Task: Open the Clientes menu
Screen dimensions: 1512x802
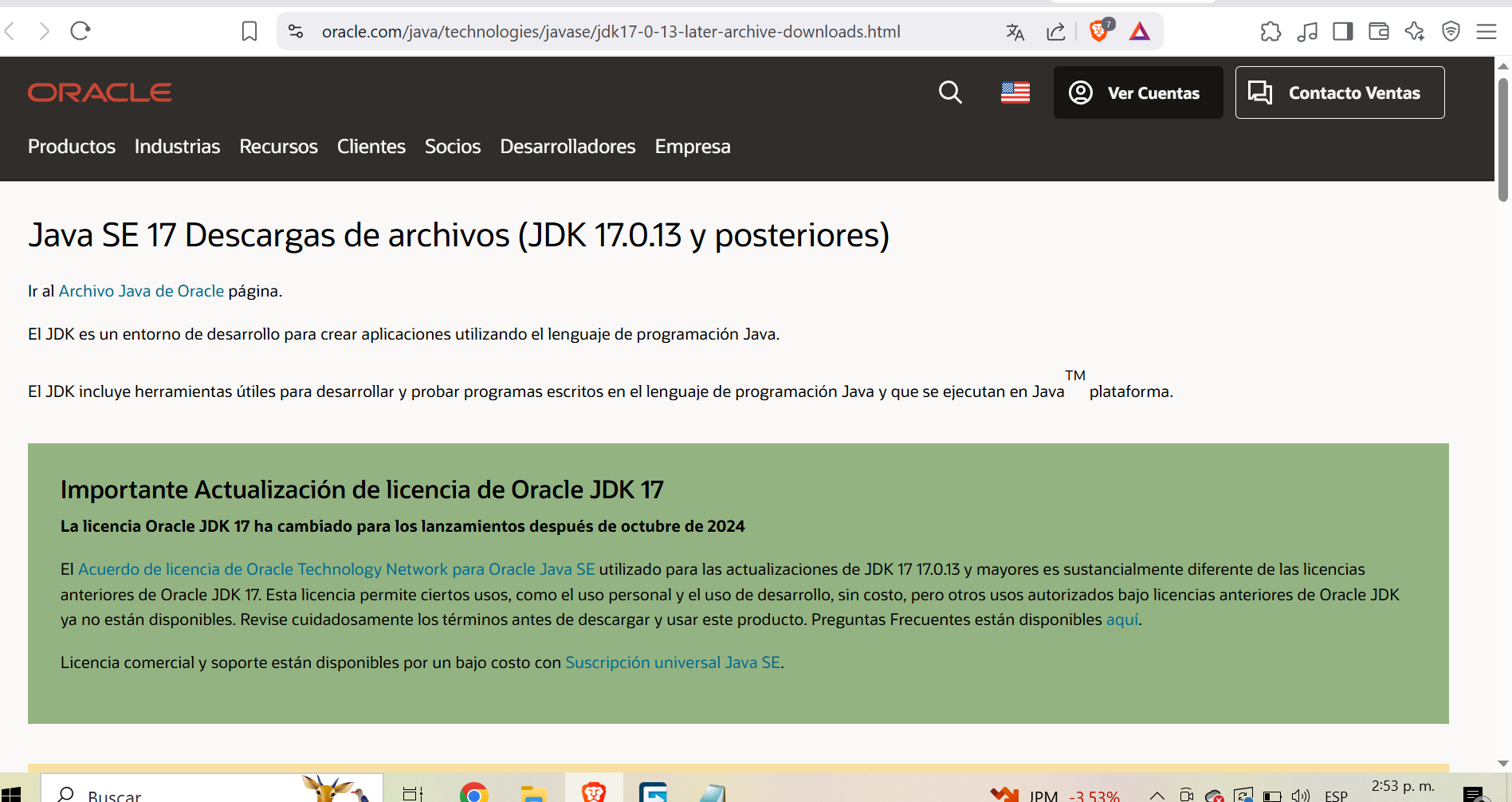Action: coord(371,147)
